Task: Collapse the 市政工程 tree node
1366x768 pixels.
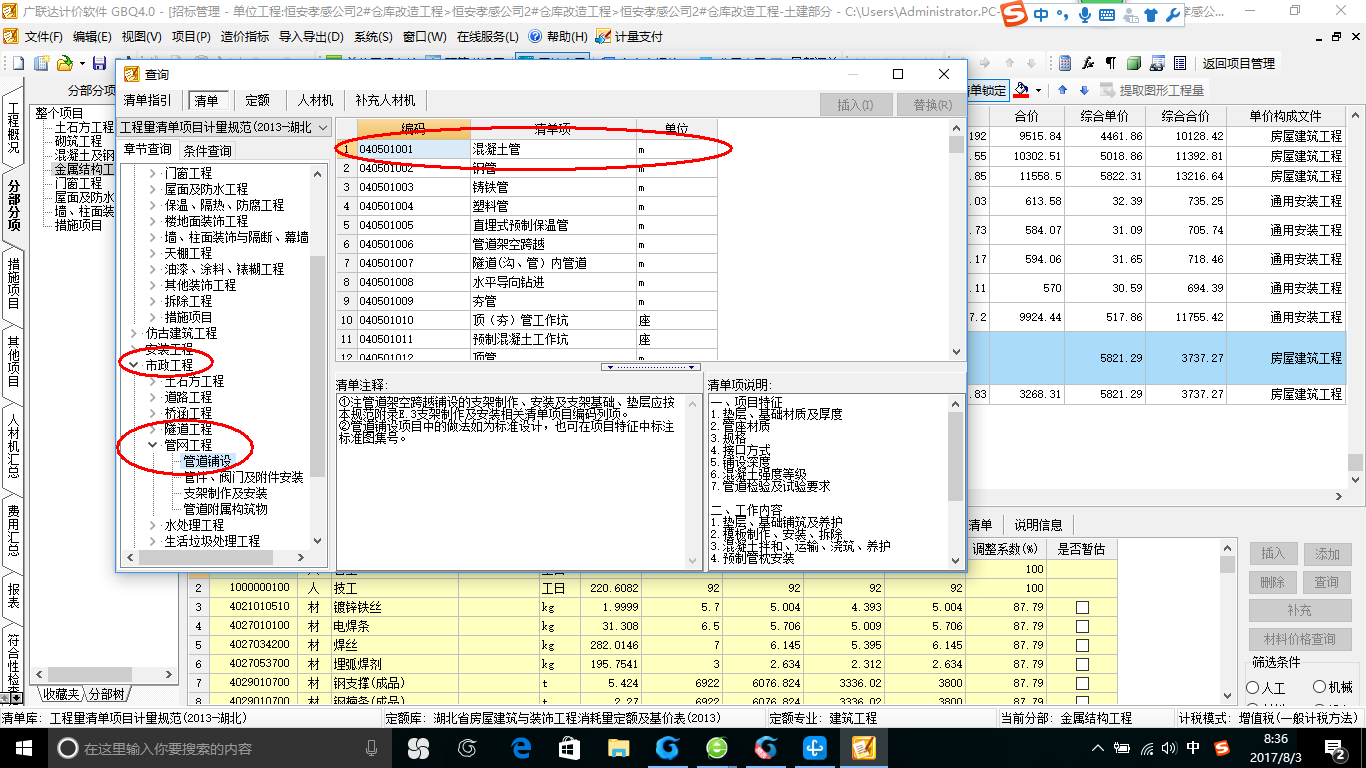Action: (x=135, y=365)
